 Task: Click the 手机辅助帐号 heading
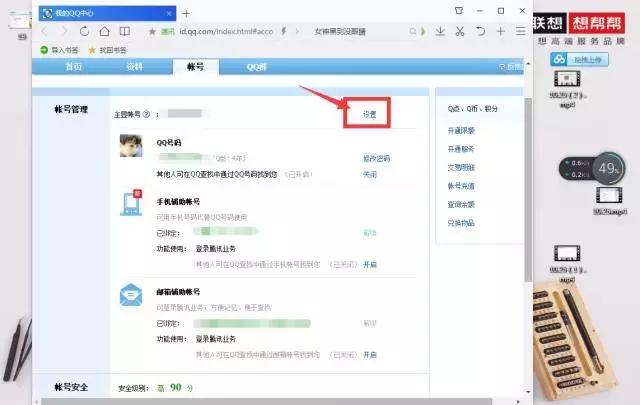tap(178, 202)
